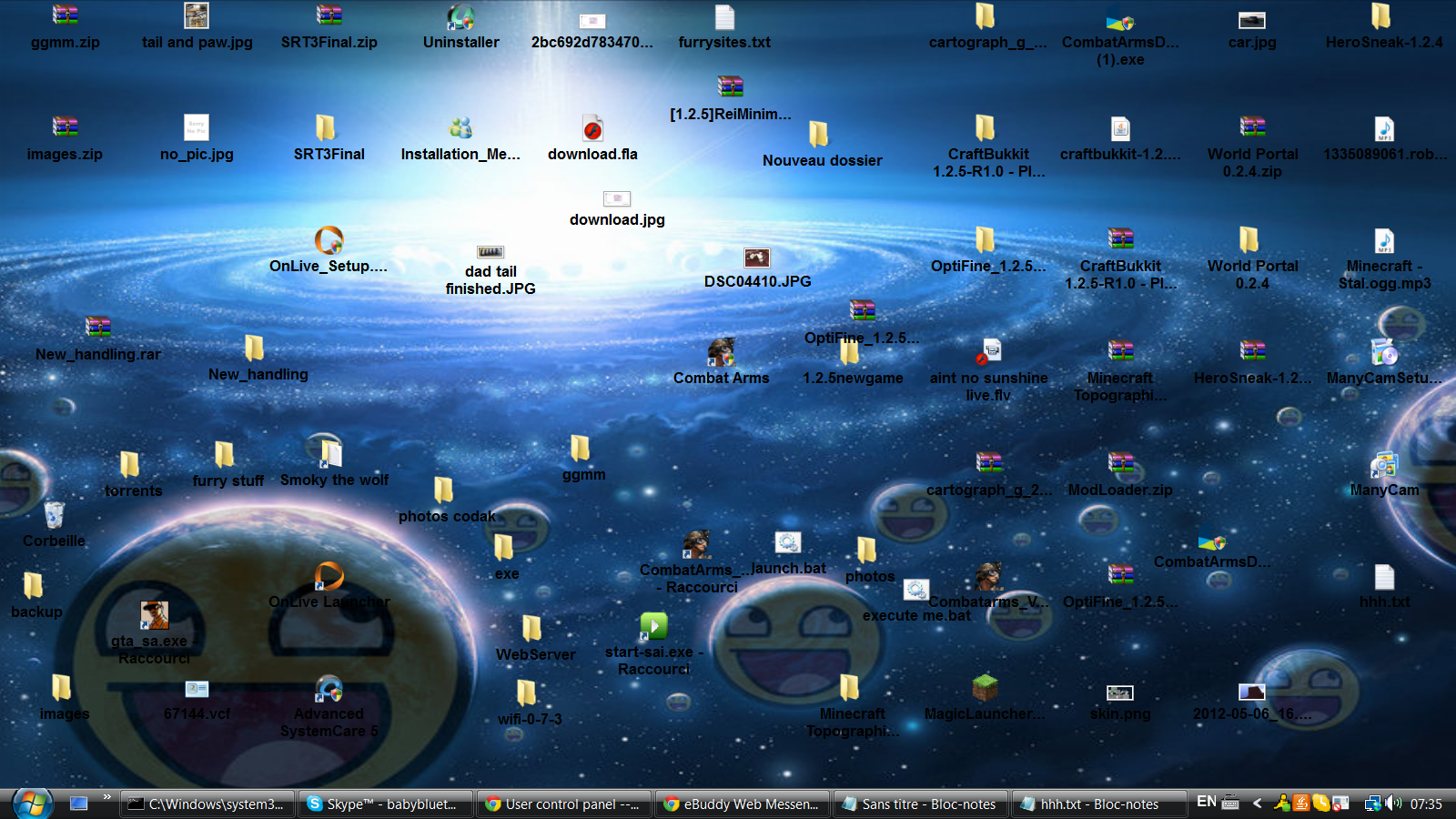Select the craftbukkit-1.2.... jar file
Image resolution: width=1456 pixels, height=819 pixels.
click(x=1120, y=128)
